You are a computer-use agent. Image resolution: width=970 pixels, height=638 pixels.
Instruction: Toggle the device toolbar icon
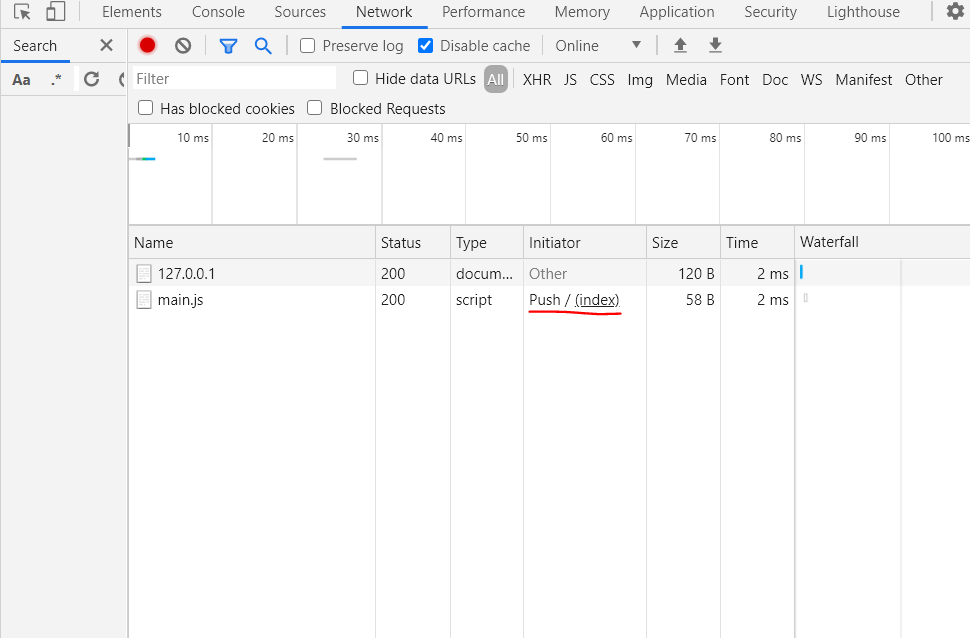(55, 12)
